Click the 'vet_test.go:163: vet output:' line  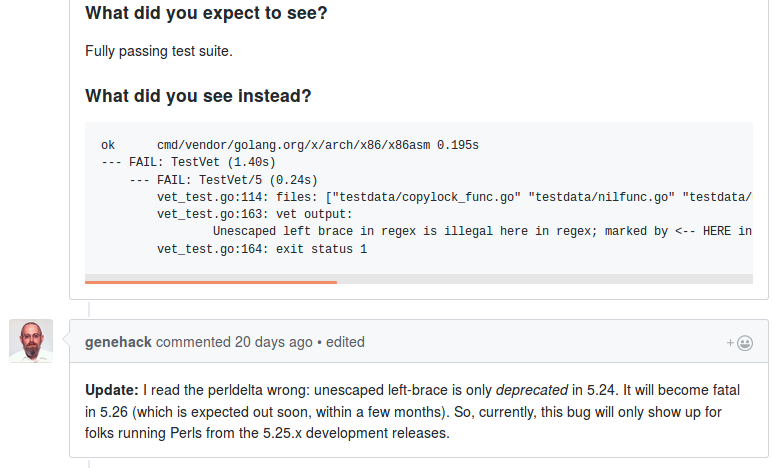coord(255,214)
